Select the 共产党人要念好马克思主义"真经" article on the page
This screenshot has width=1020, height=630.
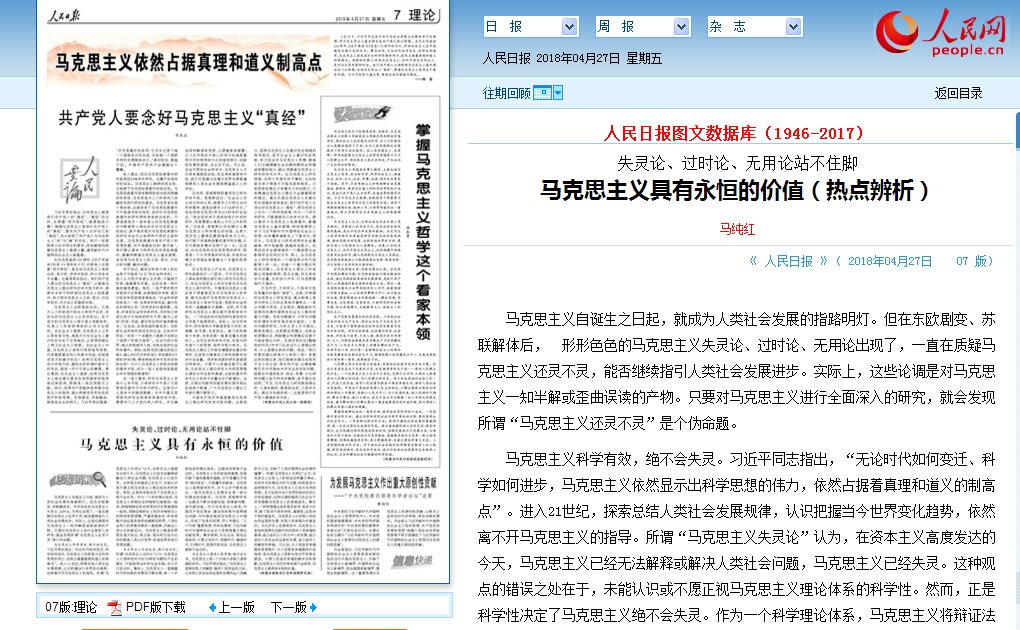click(x=180, y=115)
